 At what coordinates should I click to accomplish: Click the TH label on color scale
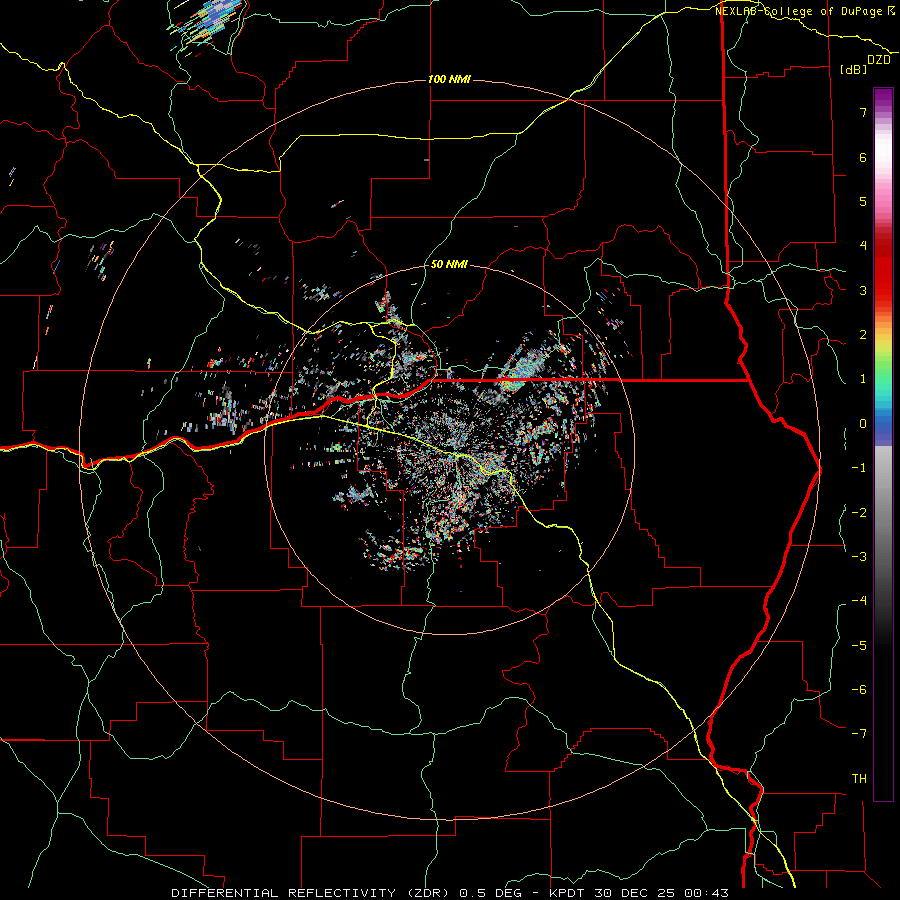[859, 779]
